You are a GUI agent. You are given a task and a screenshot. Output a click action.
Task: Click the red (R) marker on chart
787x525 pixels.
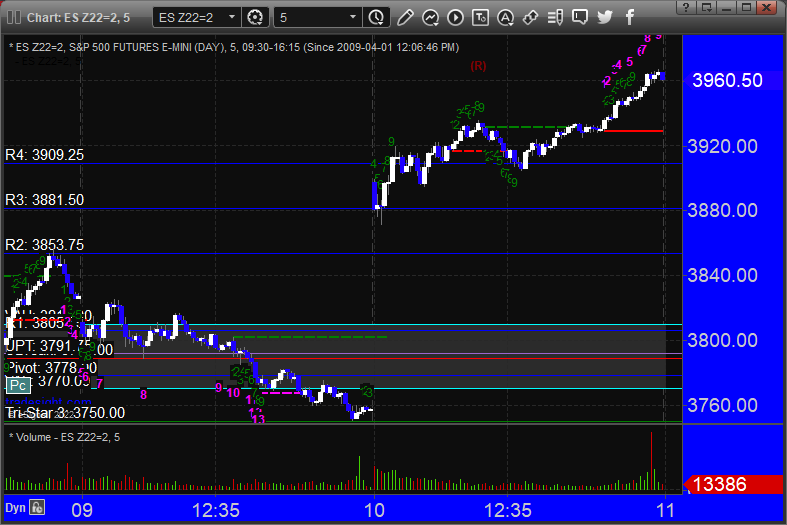pyautogui.click(x=478, y=66)
